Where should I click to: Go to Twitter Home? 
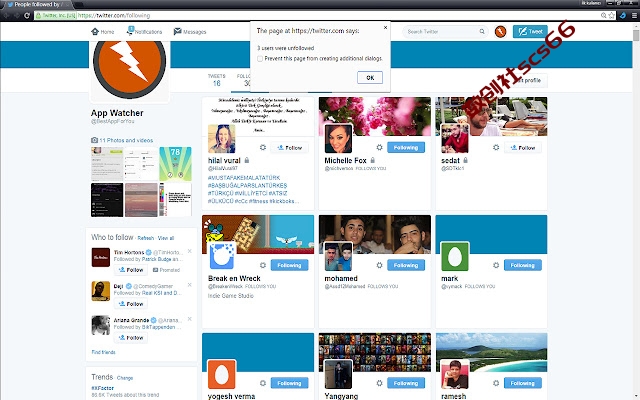coord(102,31)
